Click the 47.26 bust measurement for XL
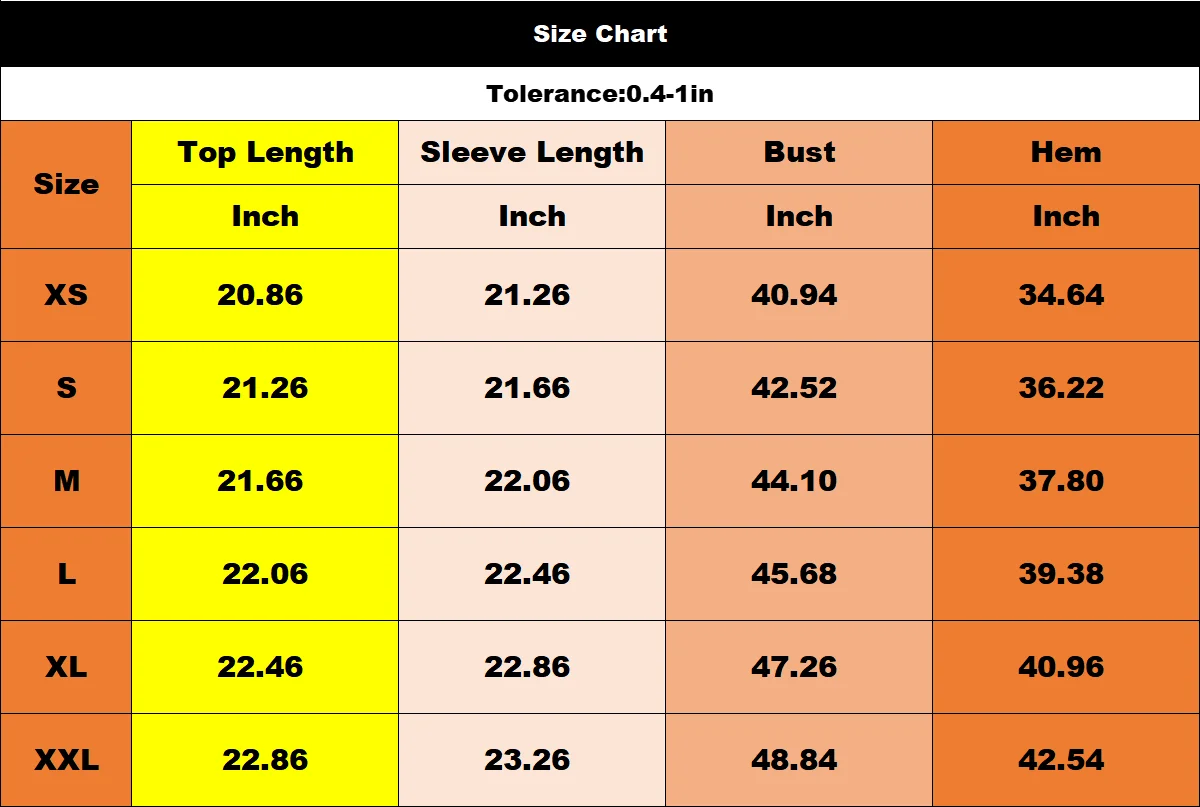This screenshot has height=807, width=1200. click(799, 667)
